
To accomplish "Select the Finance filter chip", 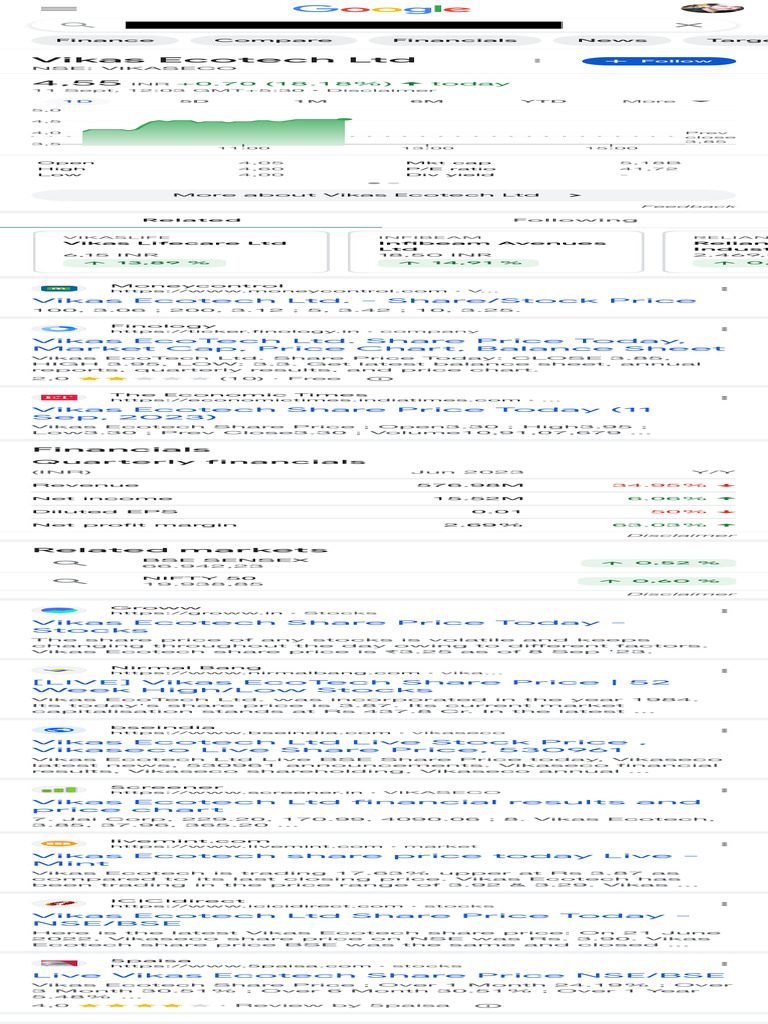I will pos(104,40).
